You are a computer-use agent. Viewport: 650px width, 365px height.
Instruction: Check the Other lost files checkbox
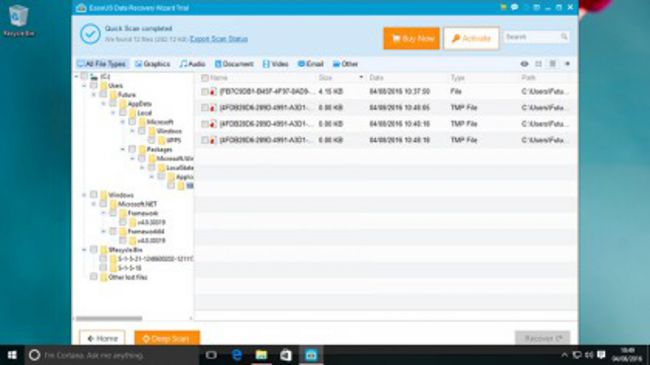[x=94, y=277]
